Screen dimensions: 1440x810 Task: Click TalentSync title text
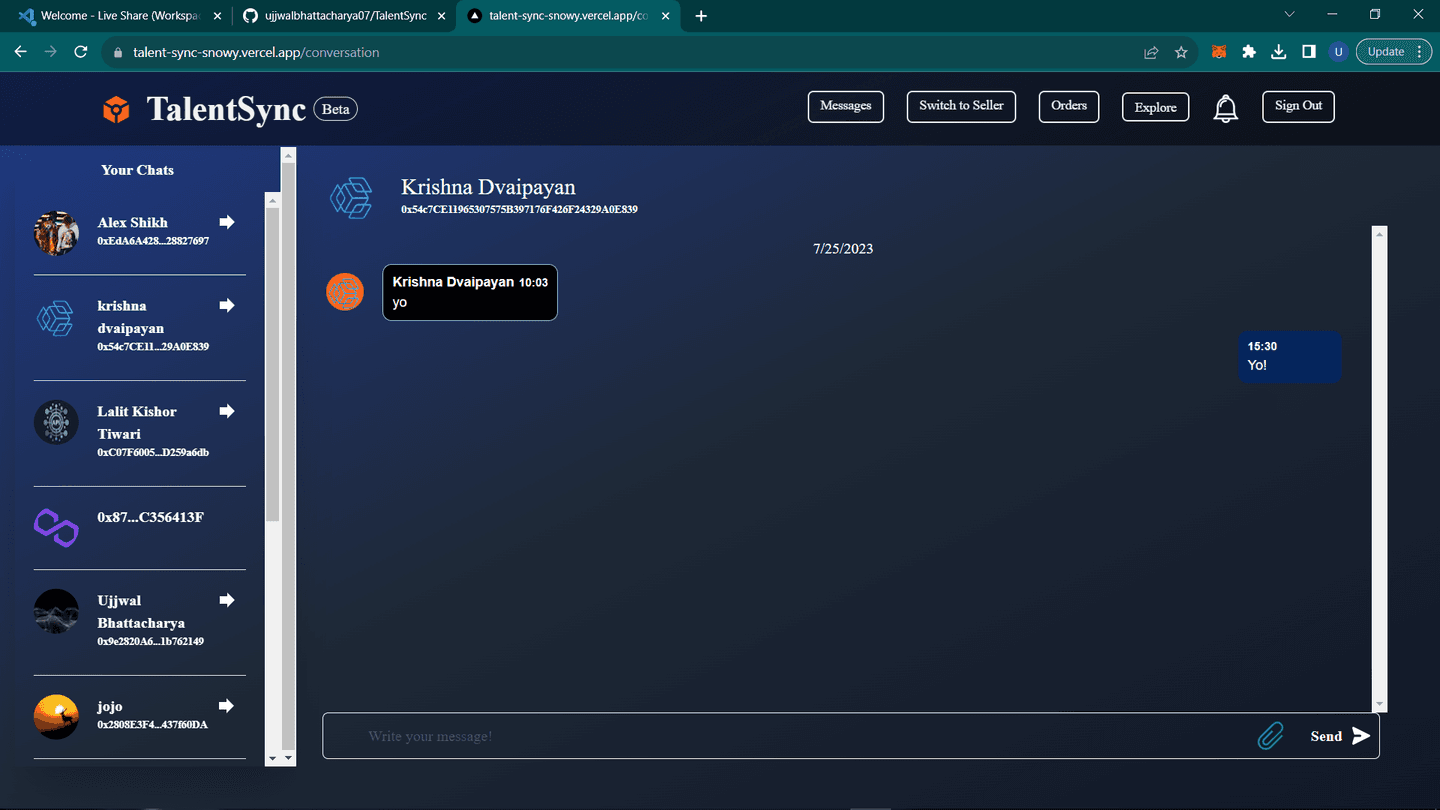pyautogui.click(x=226, y=109)
